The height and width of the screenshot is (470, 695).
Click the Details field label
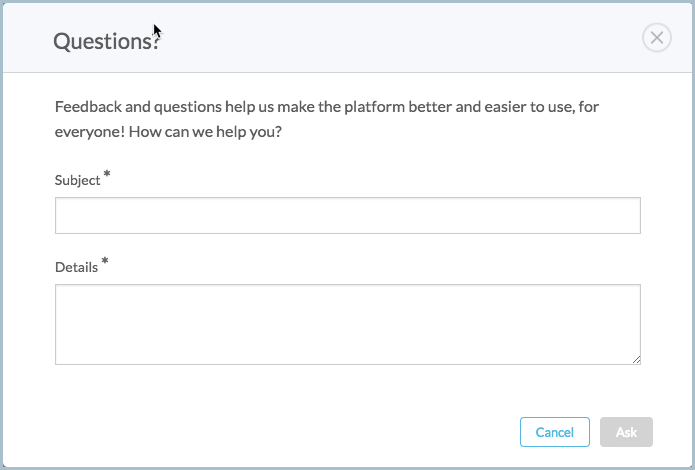point(76,267)
